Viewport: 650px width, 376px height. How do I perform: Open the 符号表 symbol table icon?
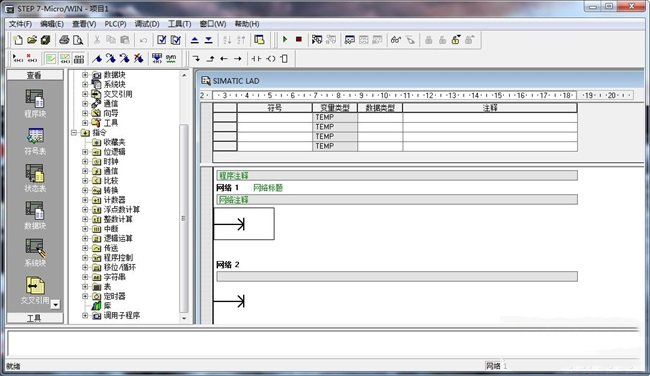pyautogui.click(x=35, y=141)
